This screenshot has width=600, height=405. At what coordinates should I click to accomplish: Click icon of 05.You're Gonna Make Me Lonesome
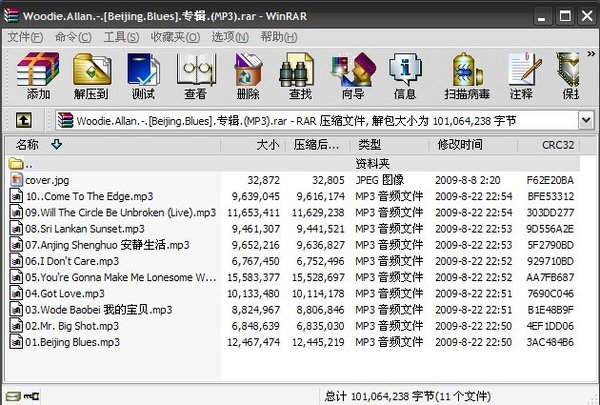(x=16, y=277)
